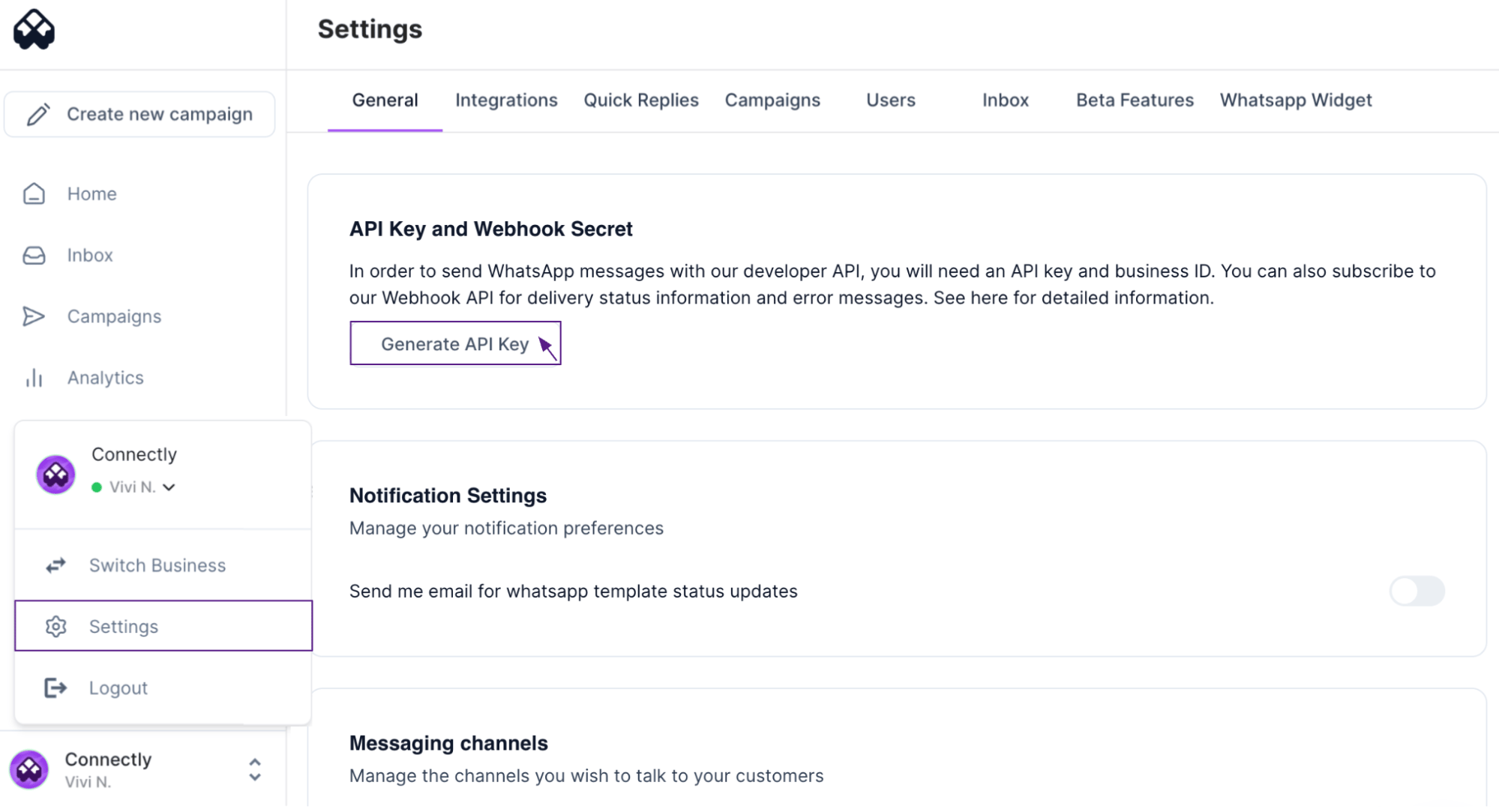This screenshot has height=812, width=1499.
Task: Click 'Manage your notification preferences' text
Action: (506, 529)
